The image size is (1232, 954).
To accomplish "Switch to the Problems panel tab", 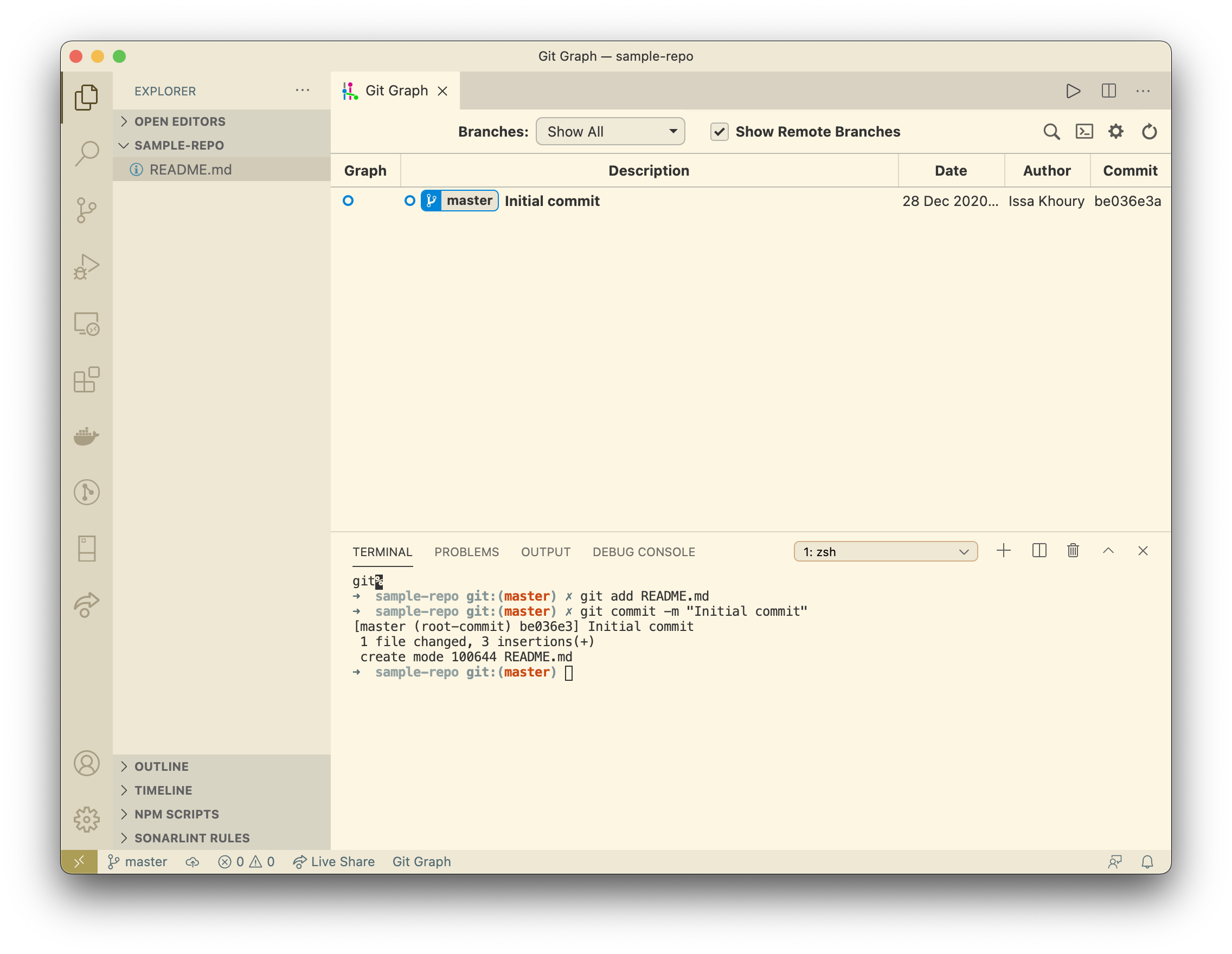I will tap(466, 552).
